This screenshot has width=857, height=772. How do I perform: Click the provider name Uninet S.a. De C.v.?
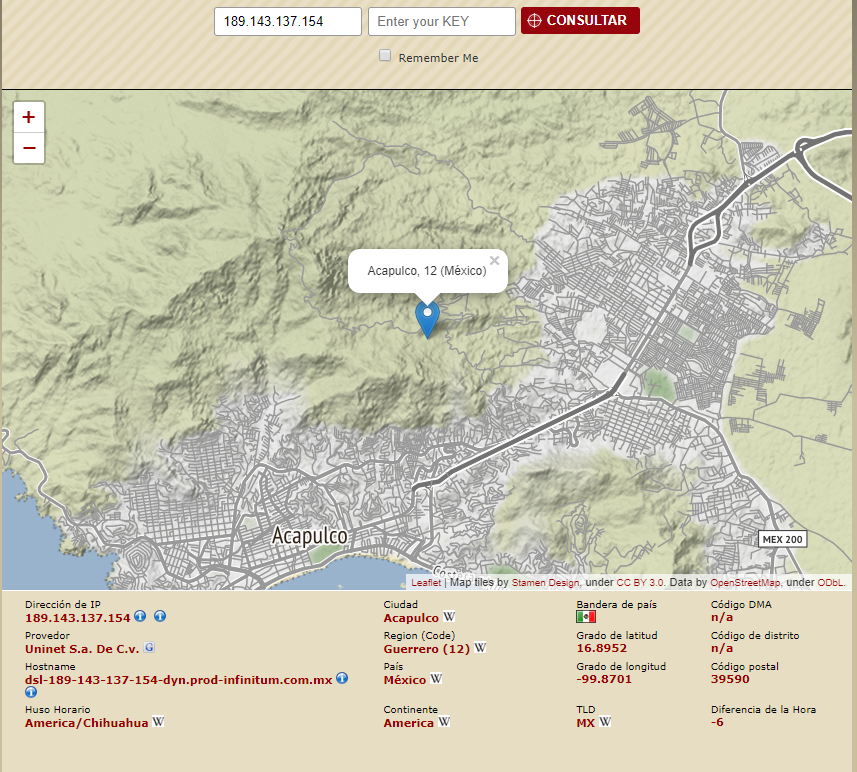[82, 649]
